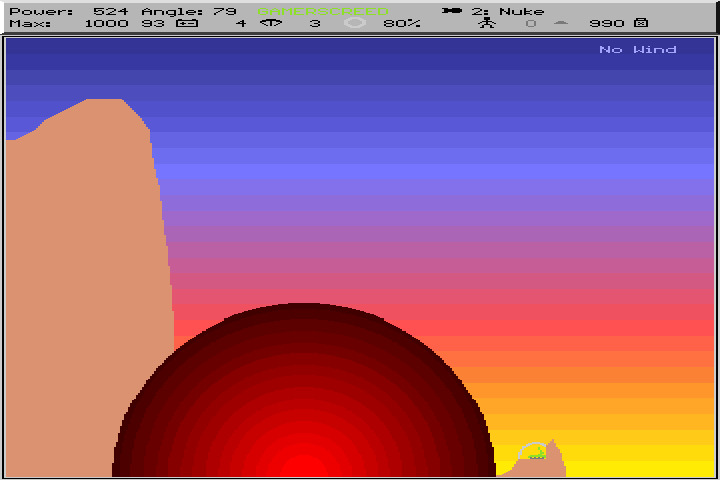Select the angle value 79

225,11
